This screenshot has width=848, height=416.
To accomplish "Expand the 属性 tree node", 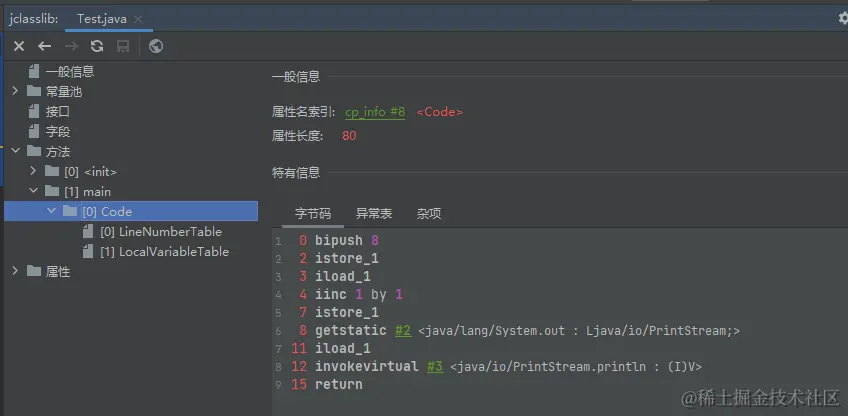I will tap(15, 271).
